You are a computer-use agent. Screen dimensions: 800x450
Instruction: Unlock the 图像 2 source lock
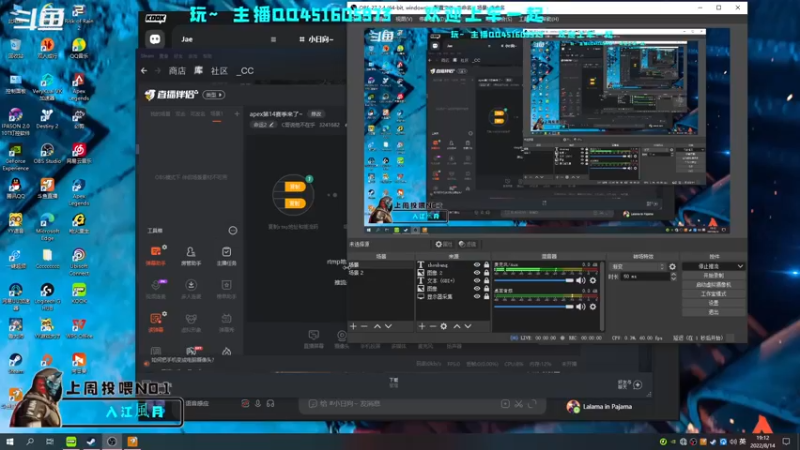[486, 273]
